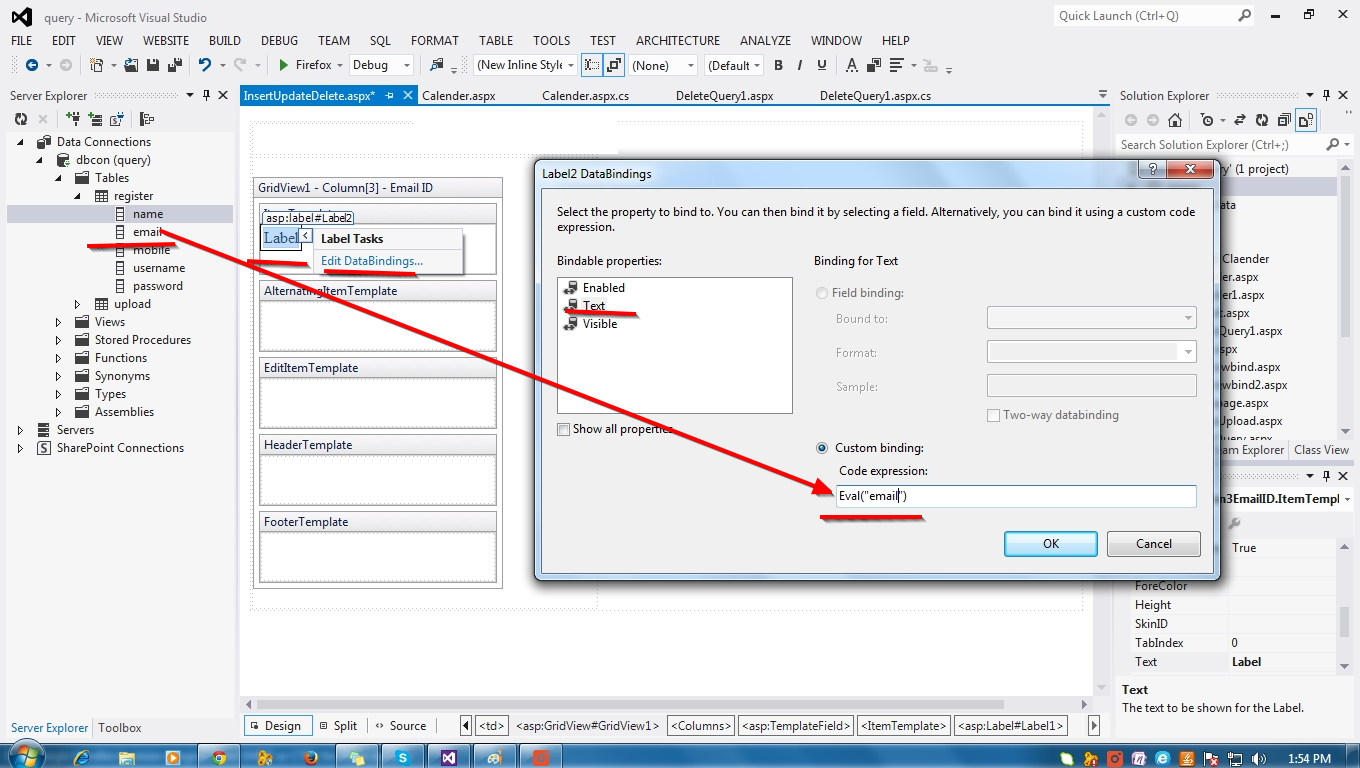Viewport: 1360px width, 768px height.
Task: Open the ARCHITECTURE menu
Action: tap(677, 40)
